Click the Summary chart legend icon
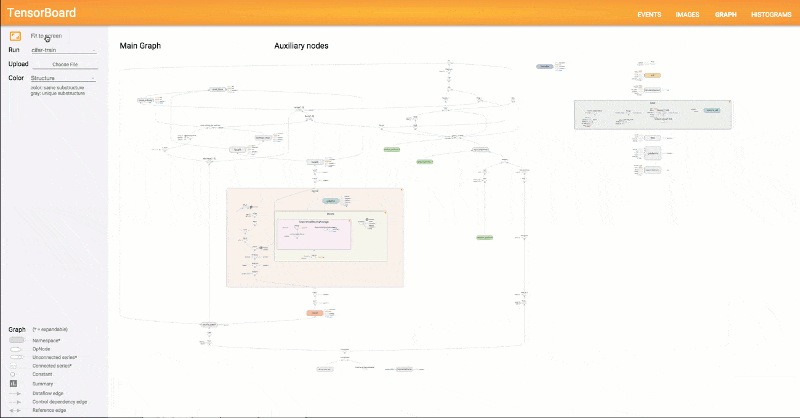The width and height of the screenshot is (800, 418). tap(16, 383)
